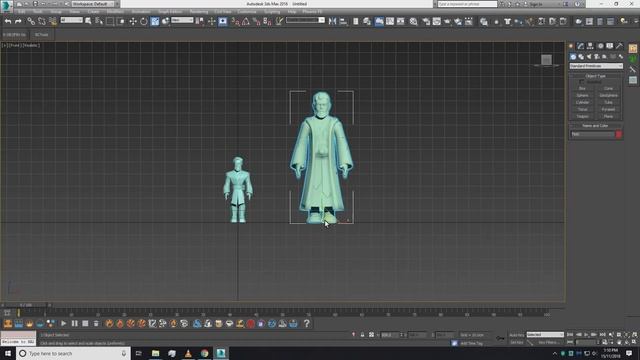Click the Use Pivot Point Center icon
640x360 pixels.
click(x=200, y=21)
